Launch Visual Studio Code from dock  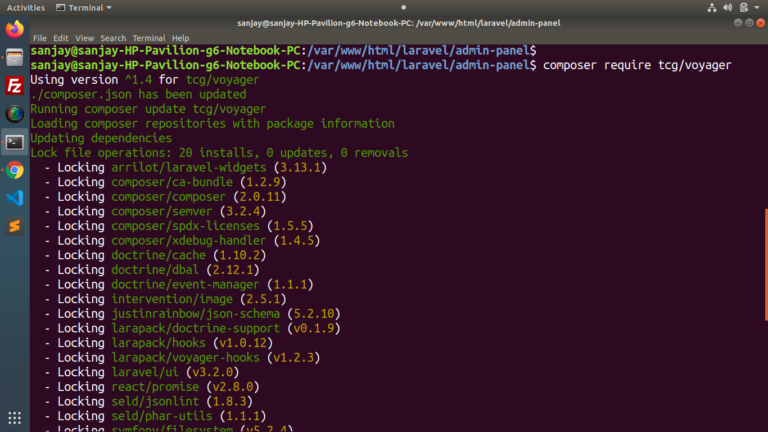click(x=14, y=198)
